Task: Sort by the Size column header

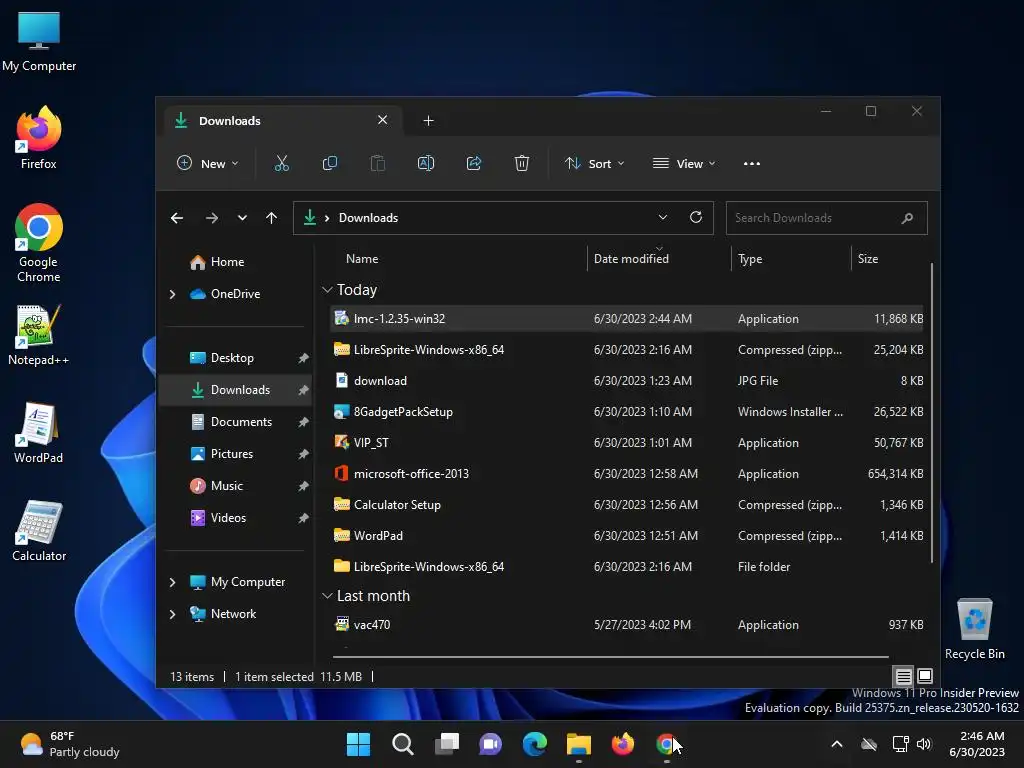Action: pyautogui.click(x=867, y=259)
